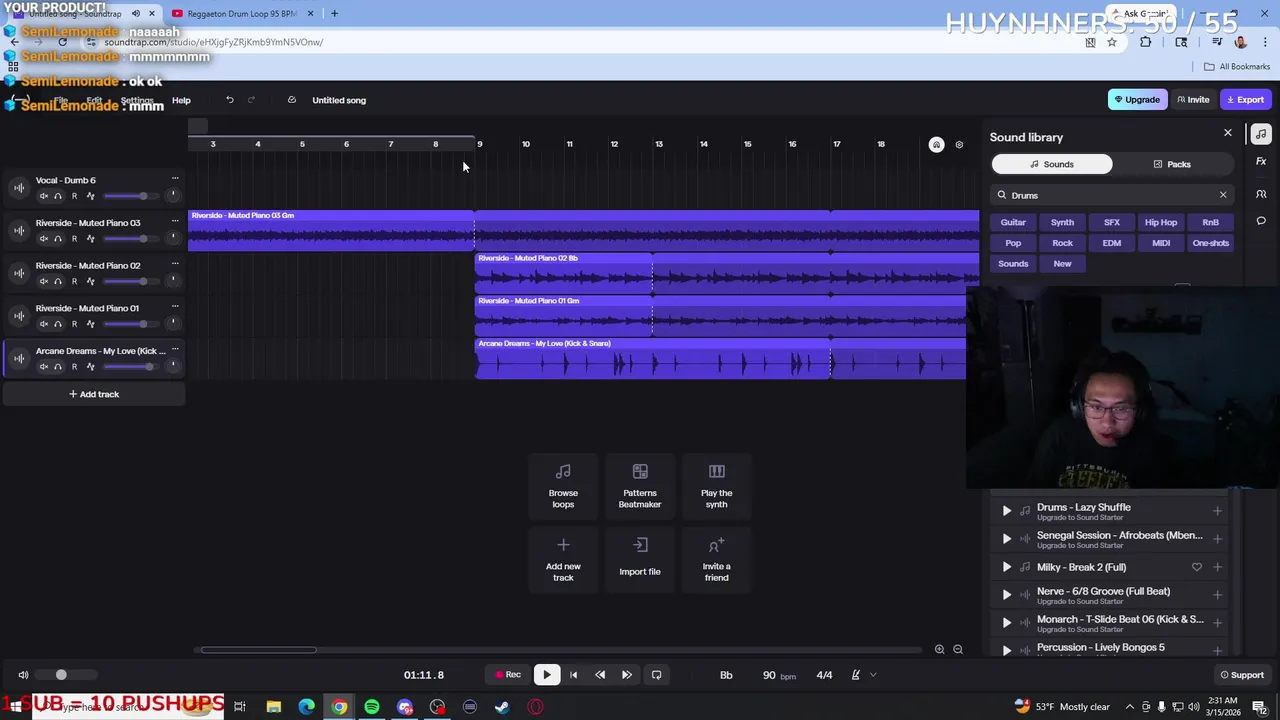Click the timeline snap magnet icon
This screenshot has width=1280, height=720.
936,145
